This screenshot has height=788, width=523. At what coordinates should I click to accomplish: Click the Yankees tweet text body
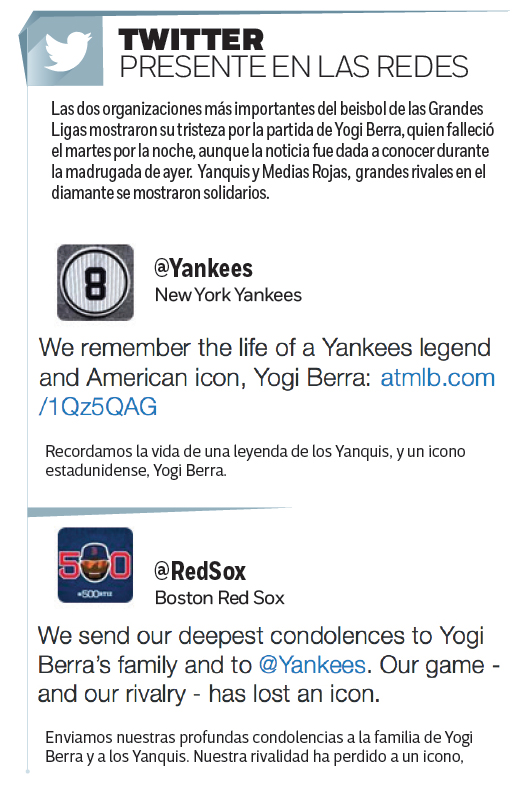coord(267,377)
